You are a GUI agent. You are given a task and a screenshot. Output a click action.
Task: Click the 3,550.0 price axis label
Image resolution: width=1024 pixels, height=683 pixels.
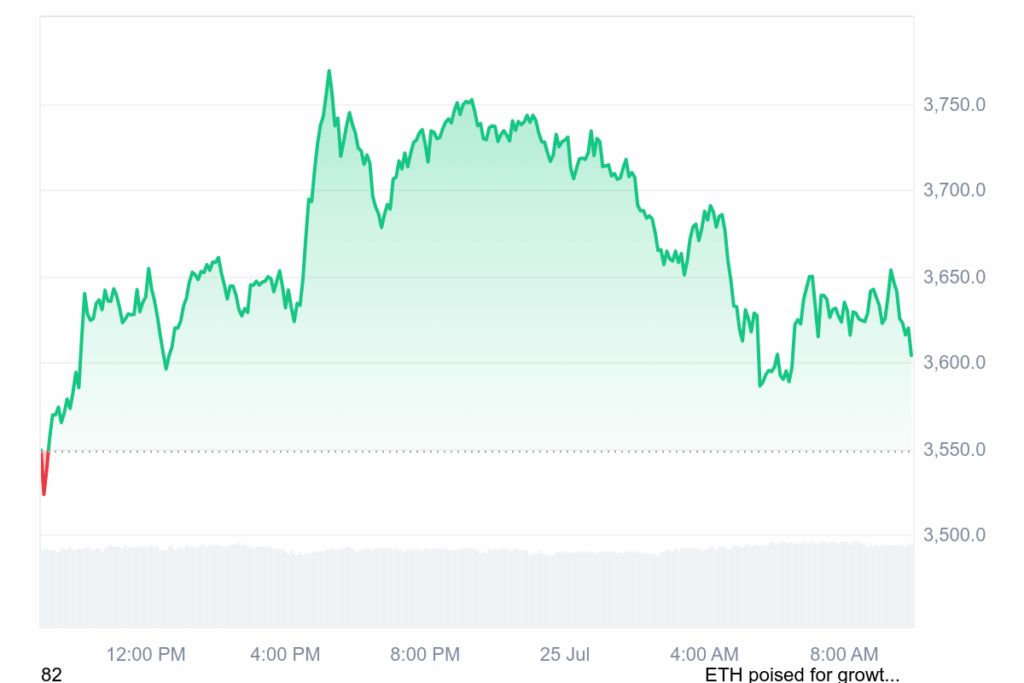click(x=952, y=449)
